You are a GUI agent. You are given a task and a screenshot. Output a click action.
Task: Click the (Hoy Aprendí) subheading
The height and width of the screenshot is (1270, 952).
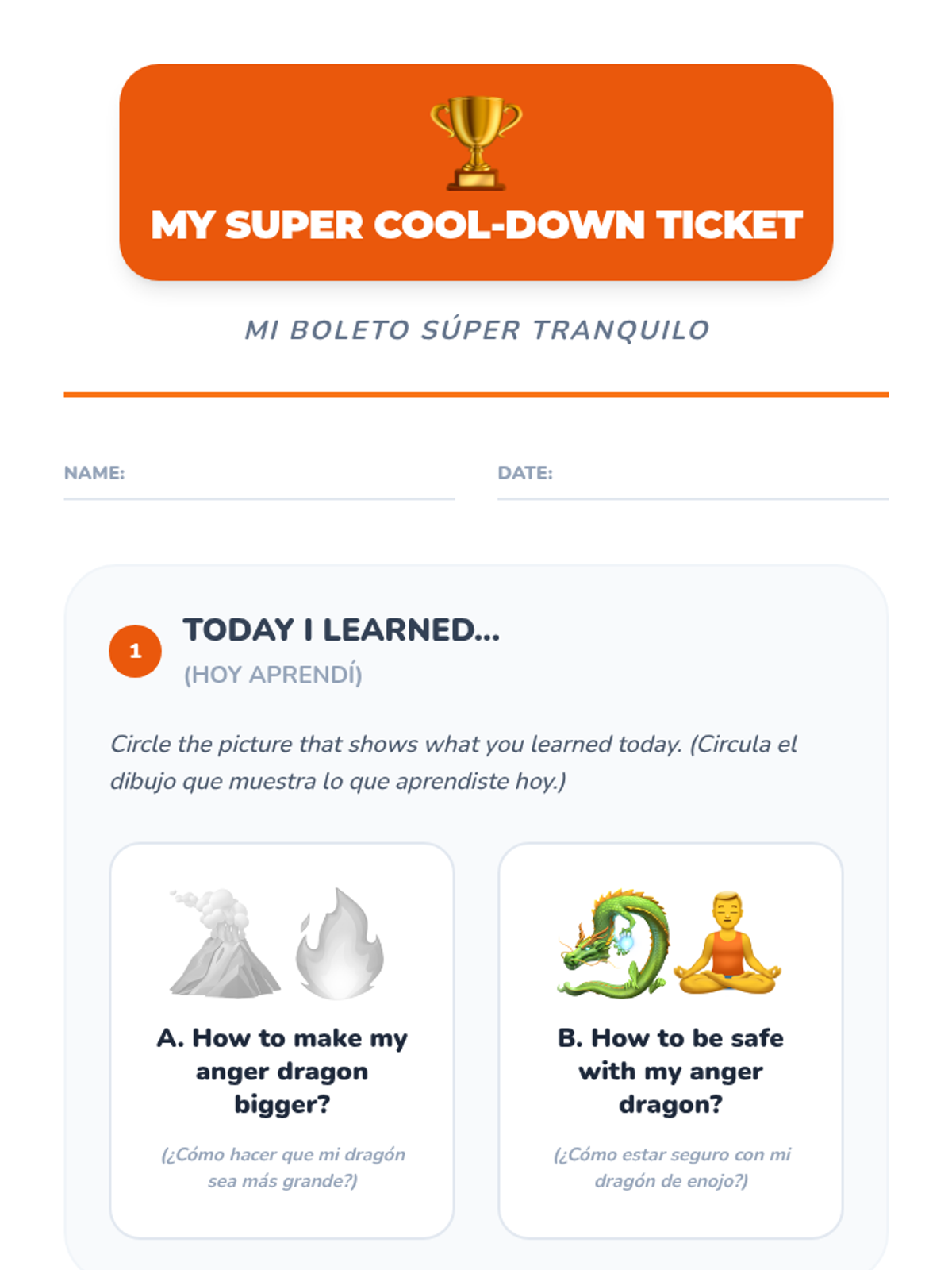(x=273, y=675)
